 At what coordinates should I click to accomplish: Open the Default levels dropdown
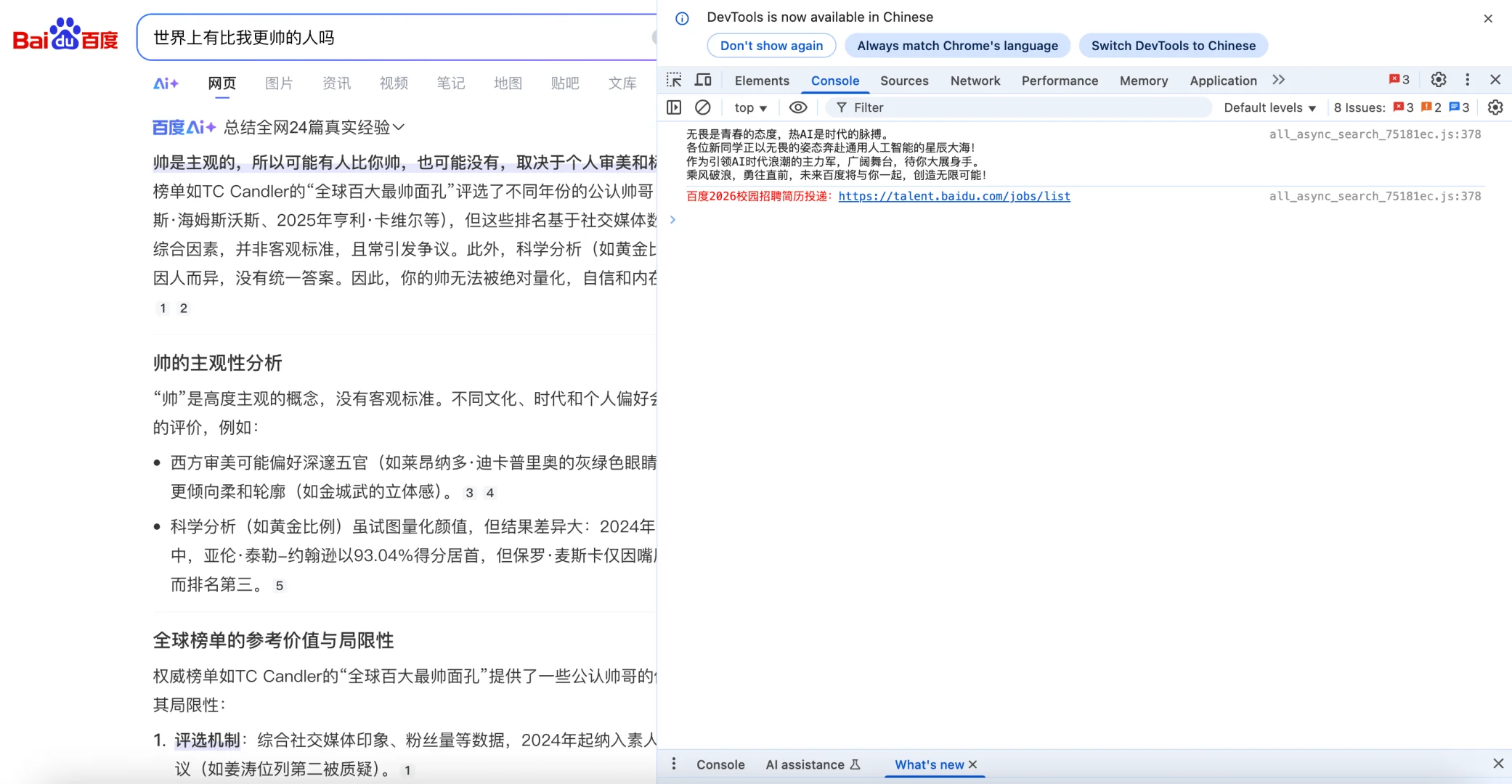(1269, 107)
